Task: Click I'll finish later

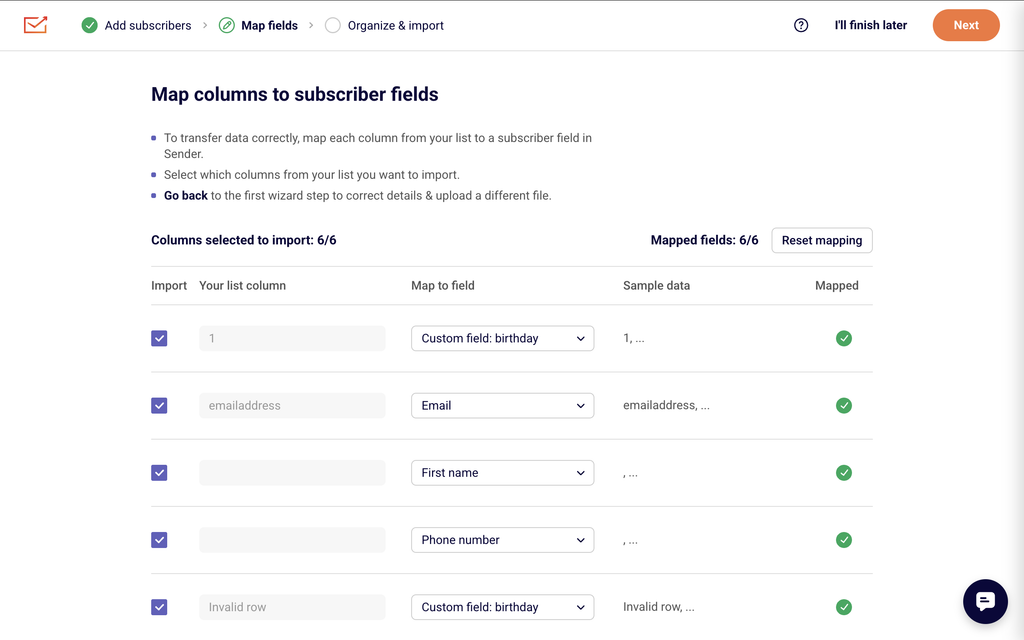Action: 871,25
